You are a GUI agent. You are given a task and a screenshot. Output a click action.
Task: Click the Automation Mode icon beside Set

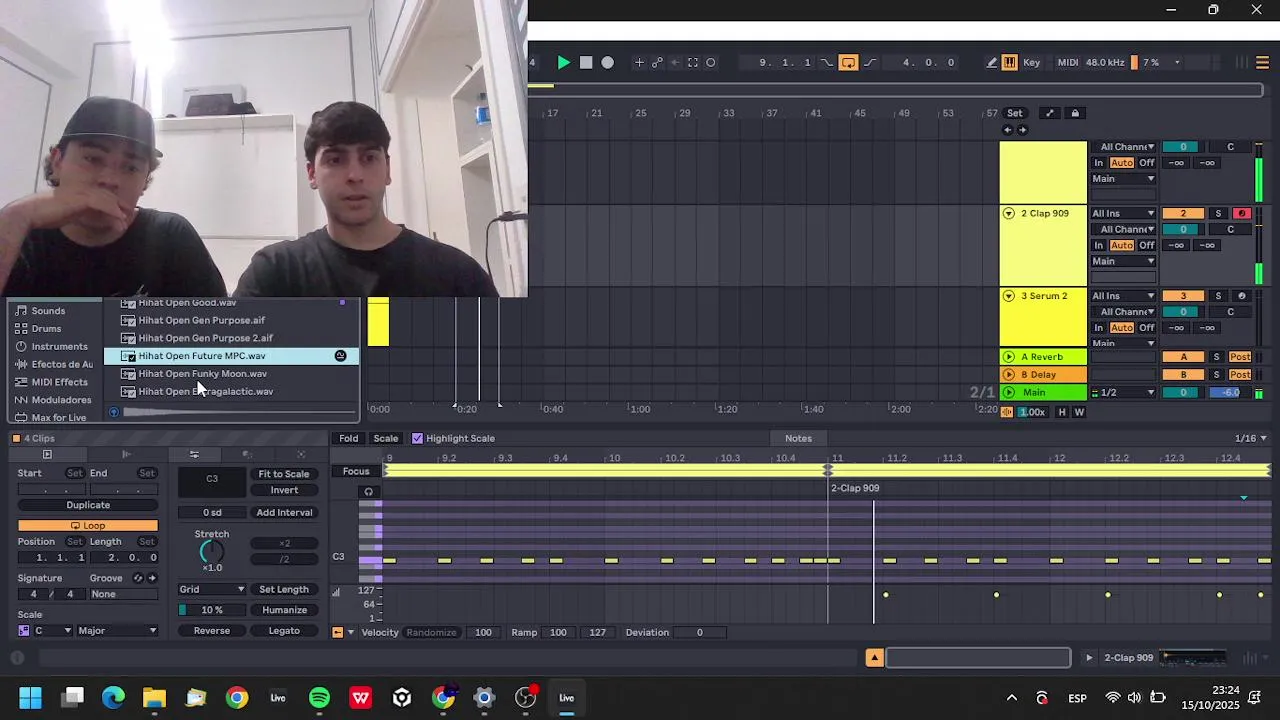coord(1049,113)
